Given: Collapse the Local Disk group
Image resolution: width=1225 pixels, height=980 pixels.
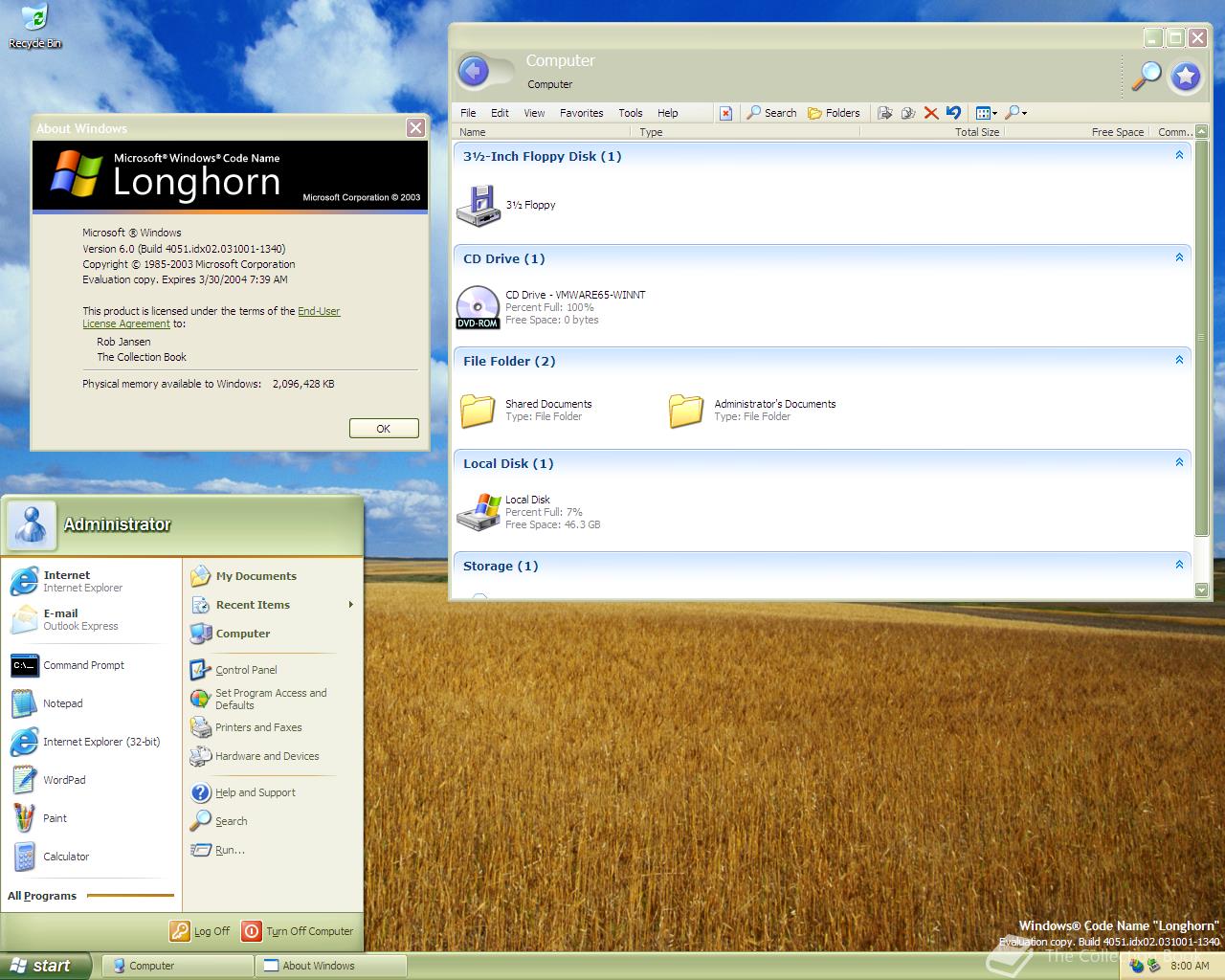Looking at the screenshot, I should pos(1179,462).
